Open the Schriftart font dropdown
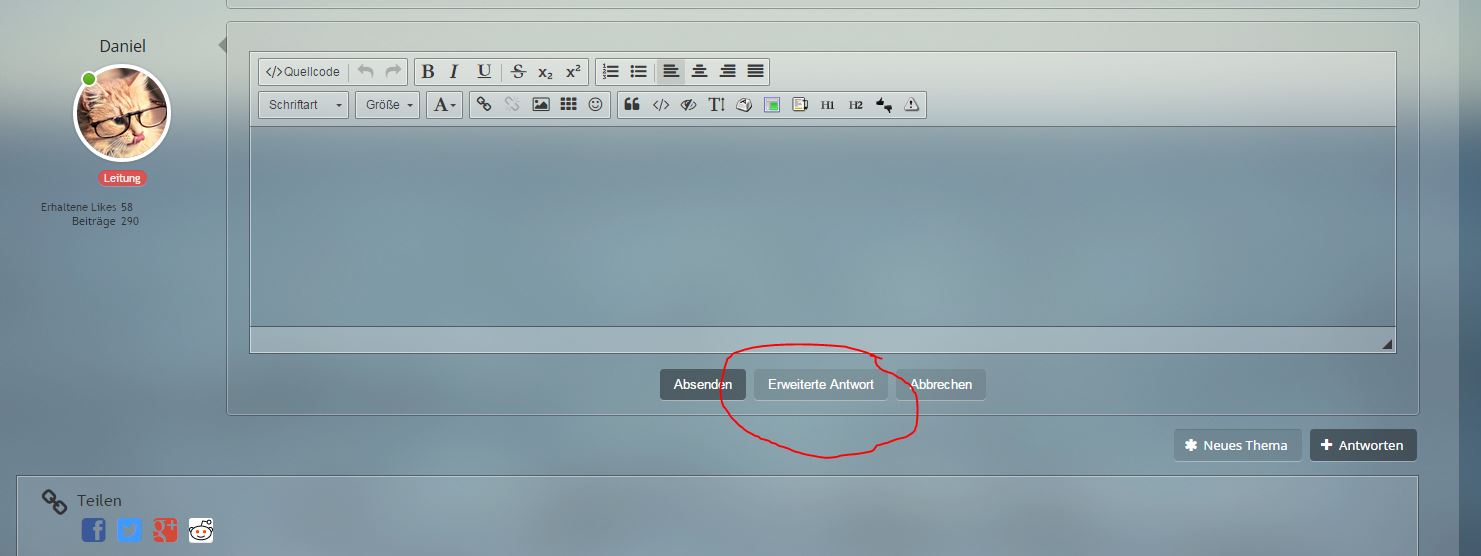1481x556 pixels. tap(303, 104)
